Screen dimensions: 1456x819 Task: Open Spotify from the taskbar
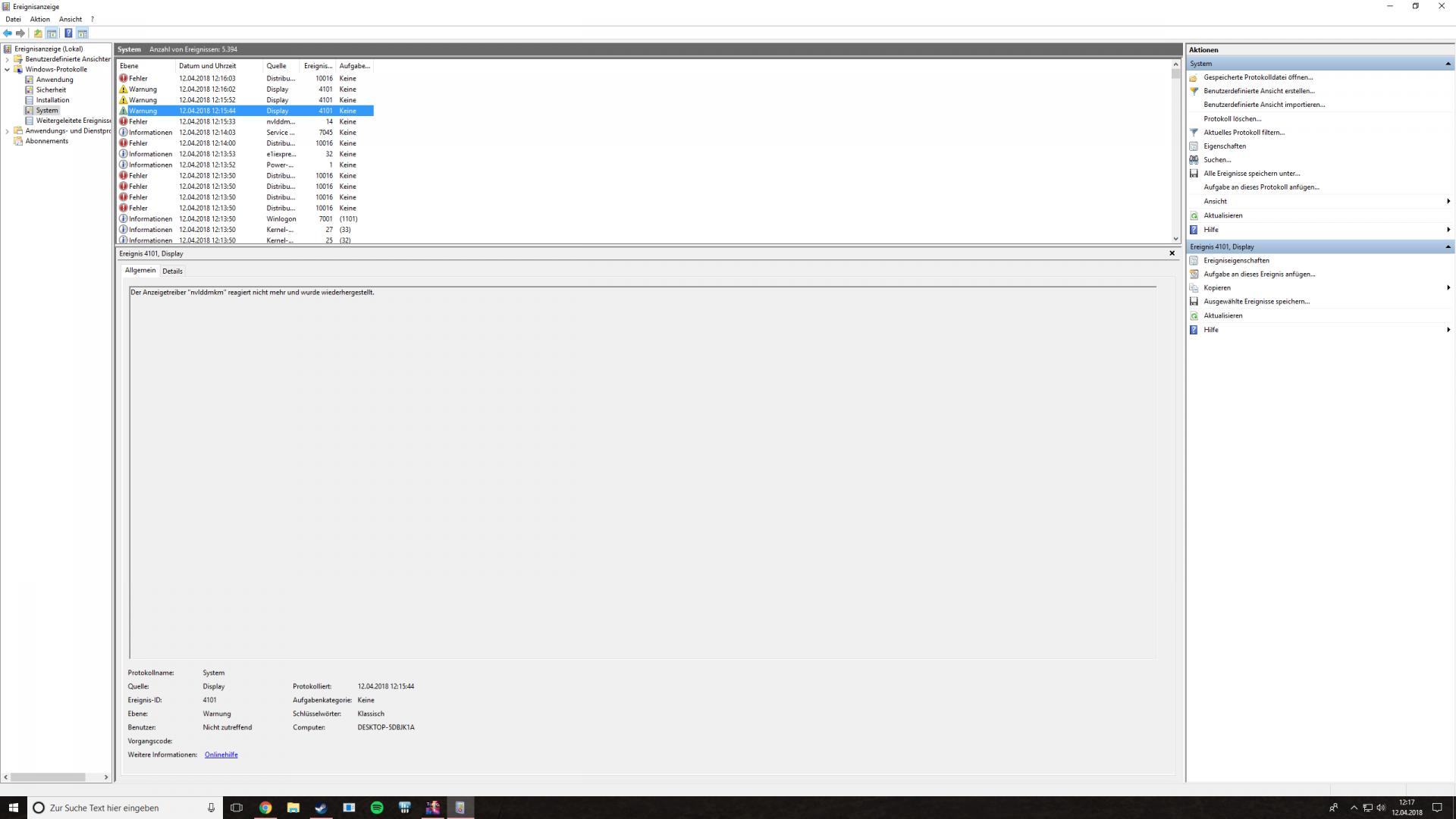[x=377, y=808]
